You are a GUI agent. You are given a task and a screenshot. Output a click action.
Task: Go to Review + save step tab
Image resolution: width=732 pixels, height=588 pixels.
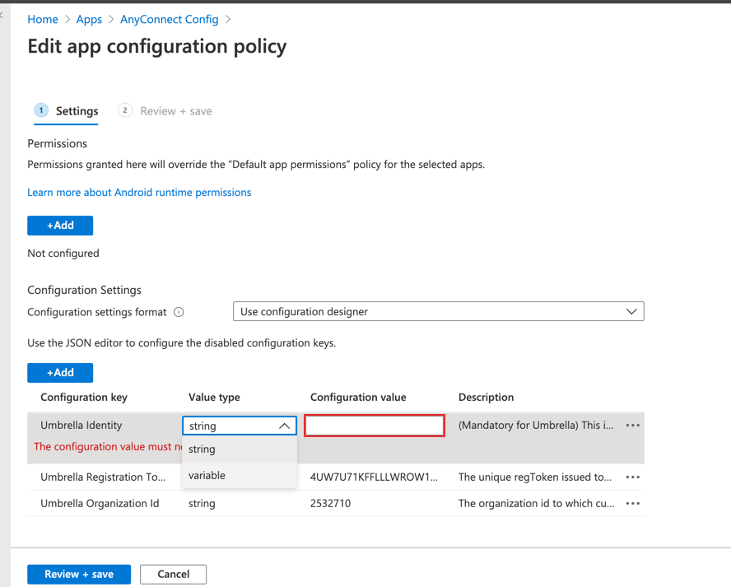tap(165, 111)
